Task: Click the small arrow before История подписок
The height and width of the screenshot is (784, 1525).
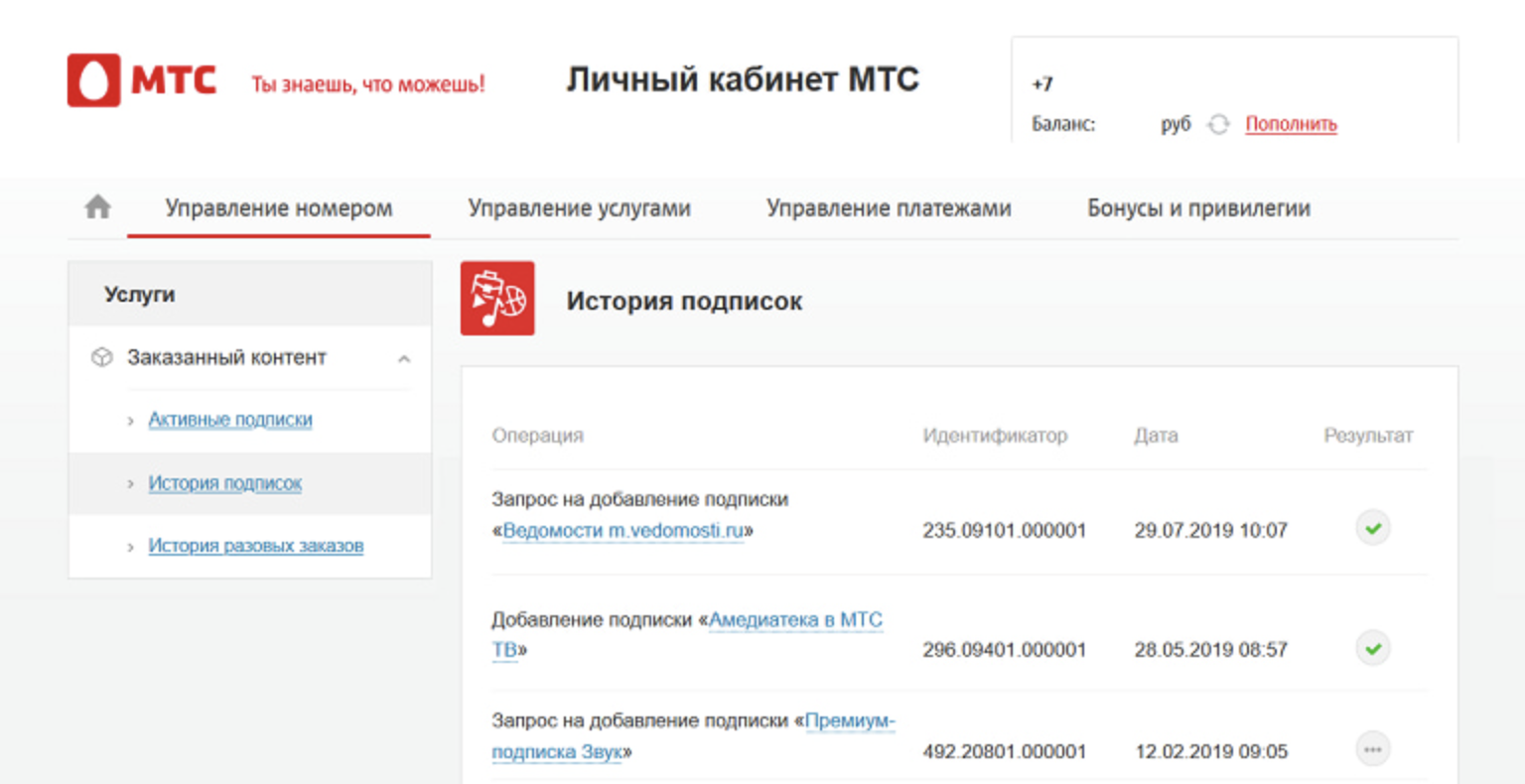Action: (x=130, y=484)
